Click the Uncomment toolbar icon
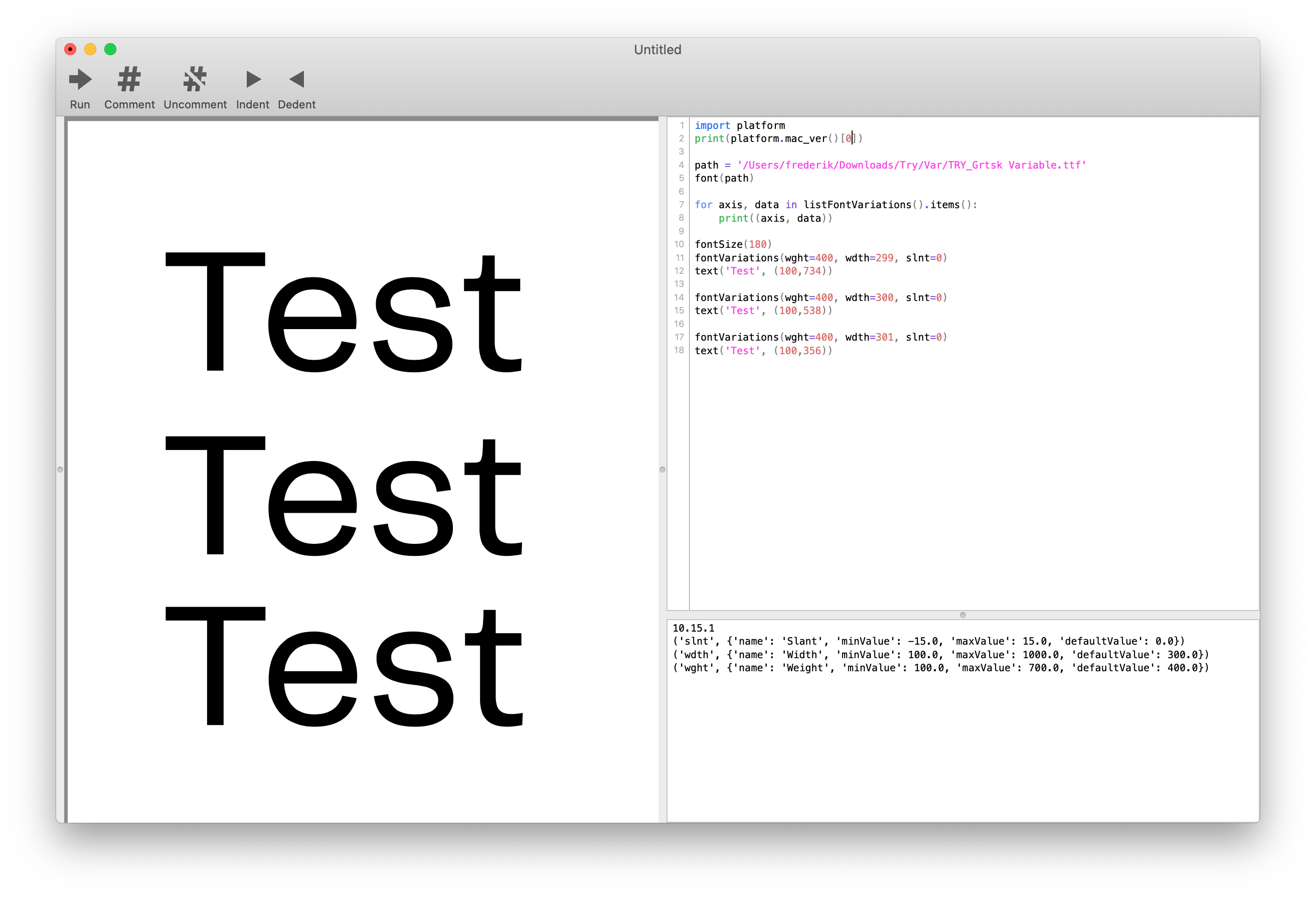The width and height of the screenshot is (1316, 897). 195,79
